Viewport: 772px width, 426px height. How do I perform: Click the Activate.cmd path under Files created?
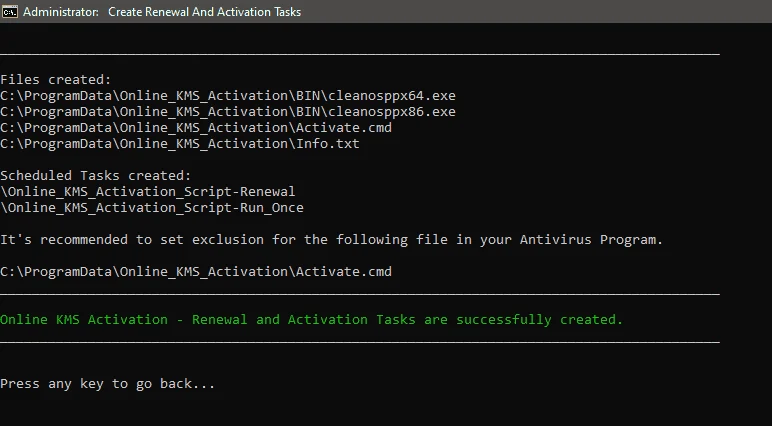[196, 128]
